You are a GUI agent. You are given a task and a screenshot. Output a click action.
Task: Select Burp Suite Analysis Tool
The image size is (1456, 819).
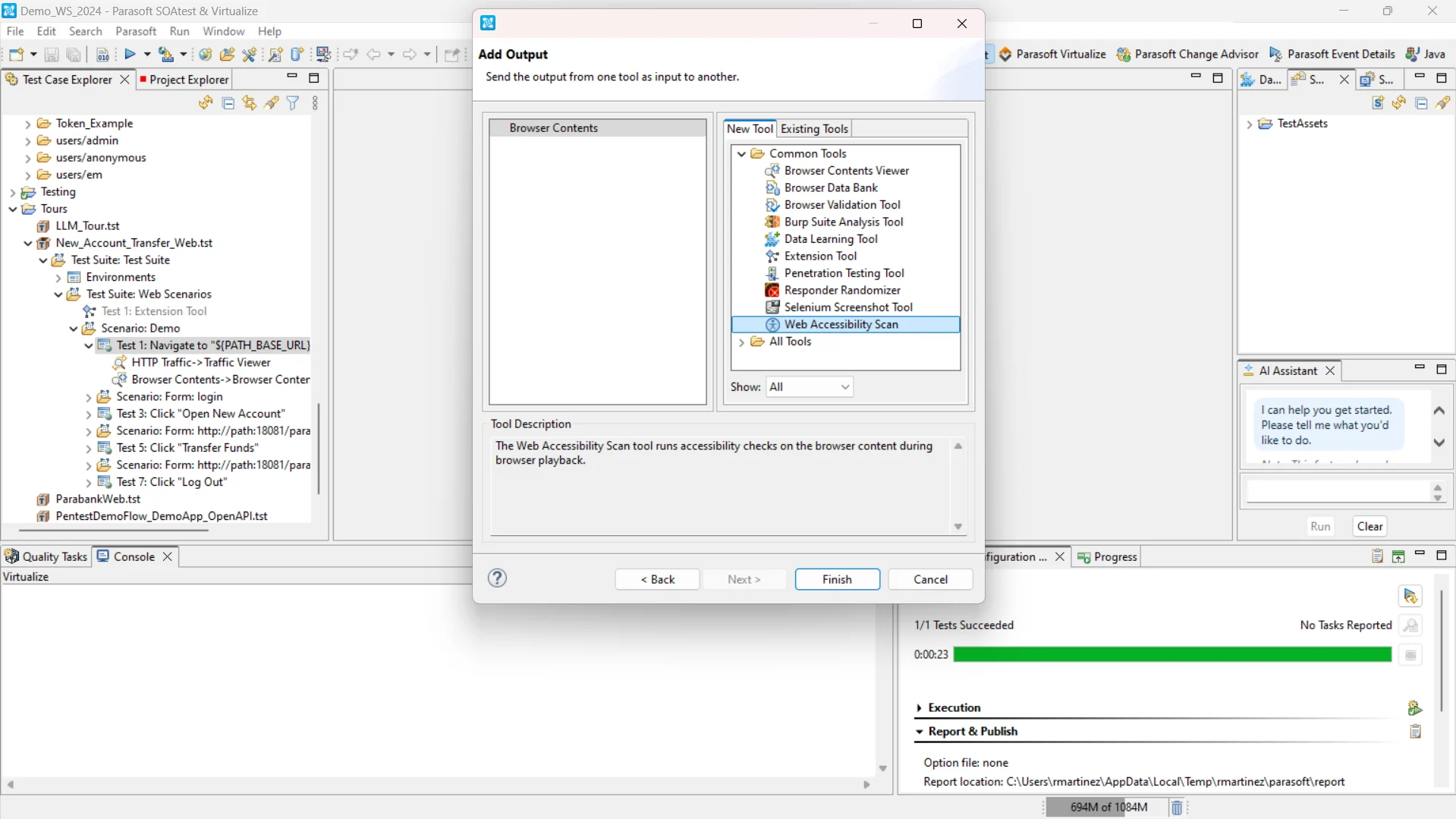pyautogui.click(x=843, y=222)
